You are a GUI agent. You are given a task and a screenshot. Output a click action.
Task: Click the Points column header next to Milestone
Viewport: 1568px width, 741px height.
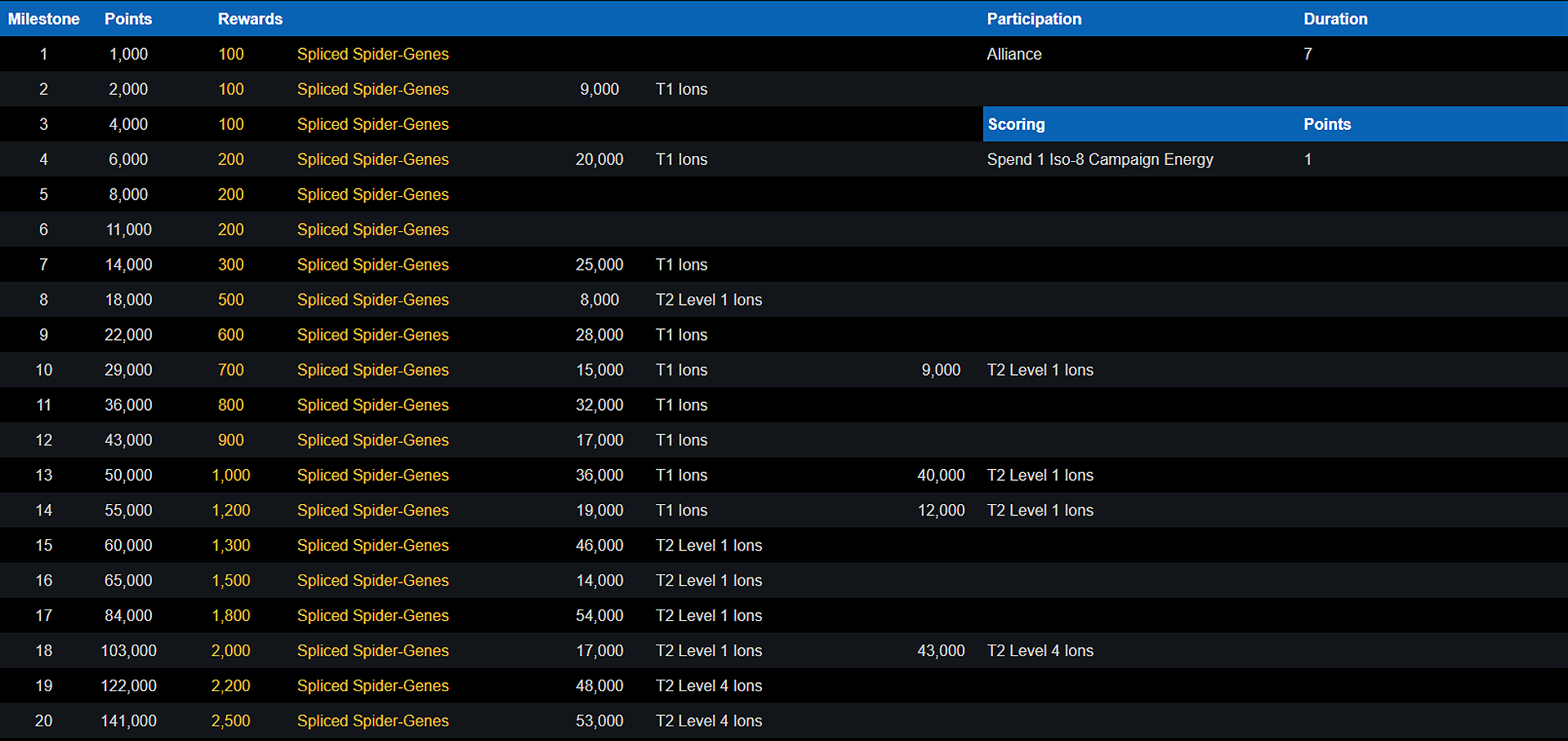pos(128,19)
